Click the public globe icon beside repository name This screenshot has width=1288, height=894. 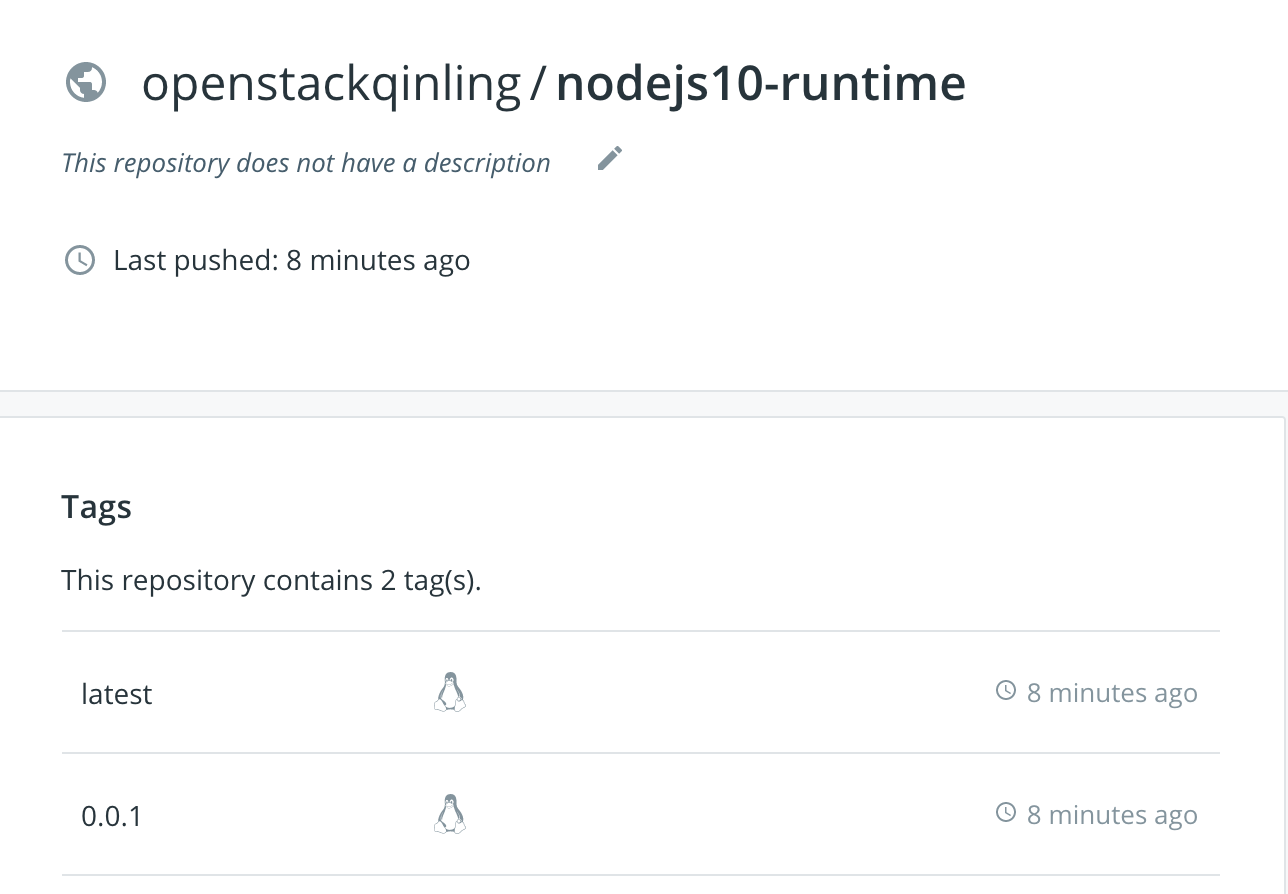[x=86, y=82]
